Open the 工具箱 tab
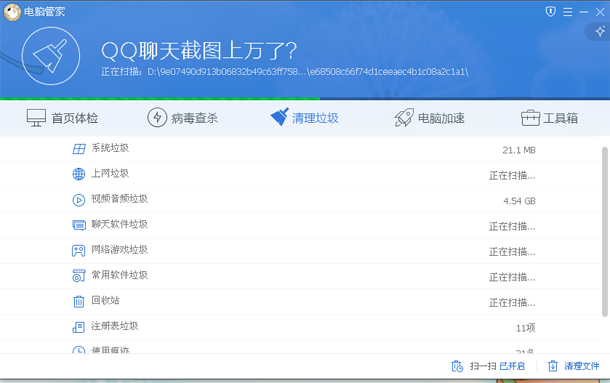The height and width of the screenshot is (383, 610). tap(549, 118)
